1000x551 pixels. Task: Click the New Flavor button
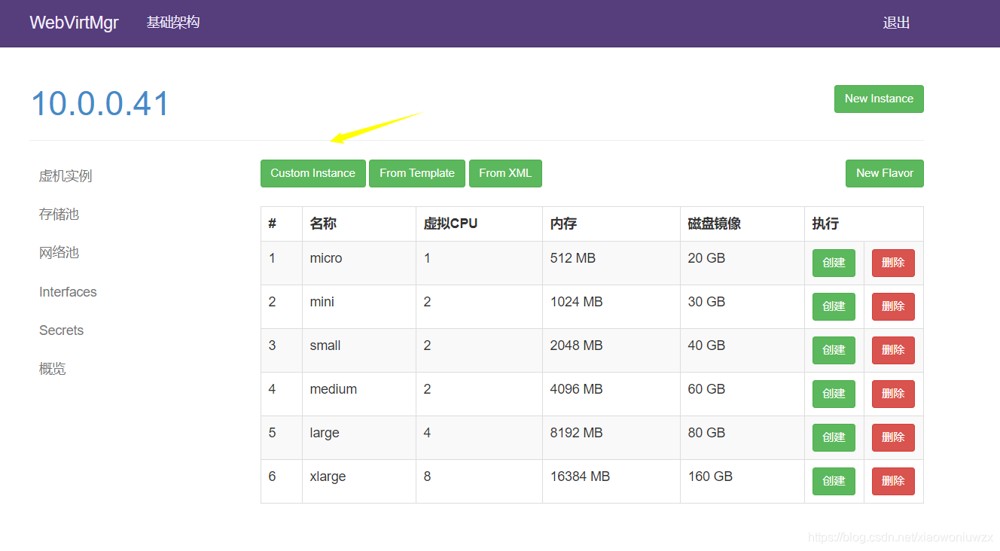[884, 173]
